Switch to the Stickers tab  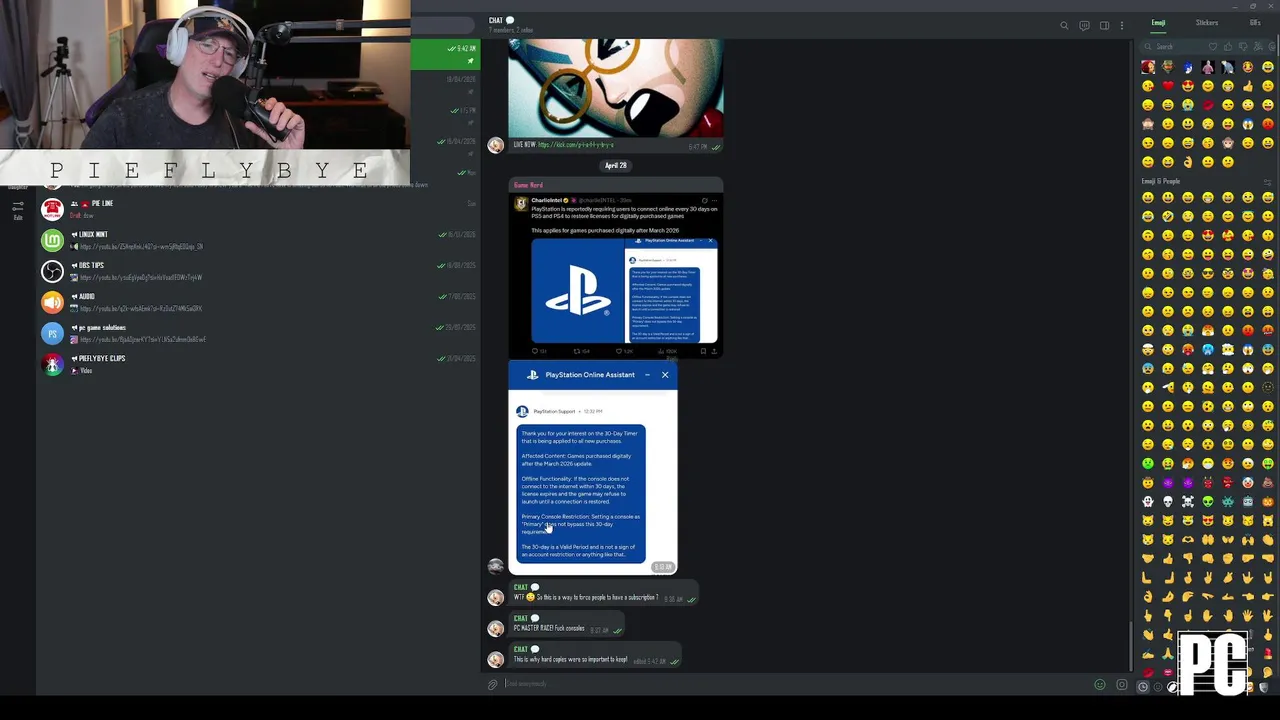(1207, 23)
